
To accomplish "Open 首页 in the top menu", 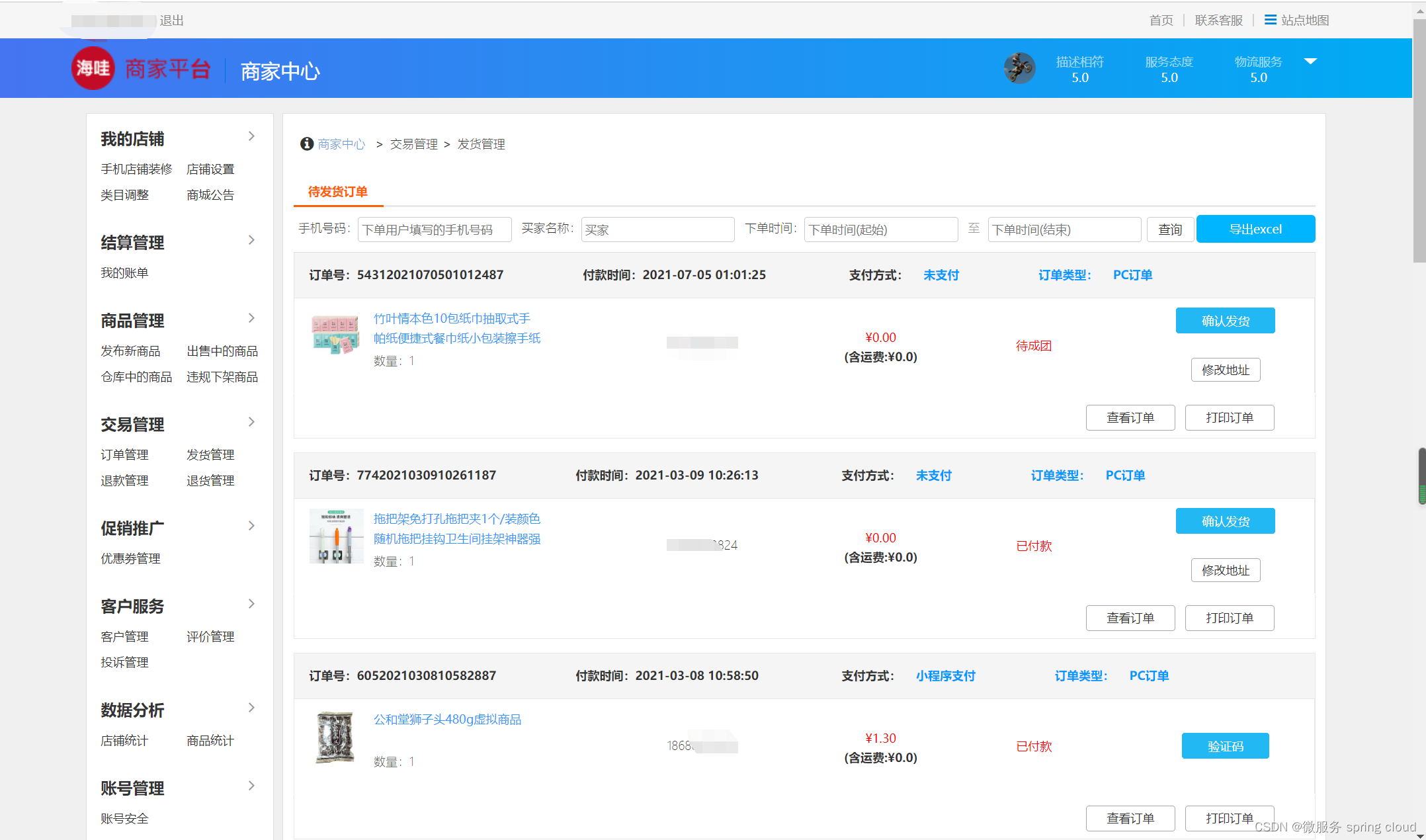I will click(x=1160, y=20).
